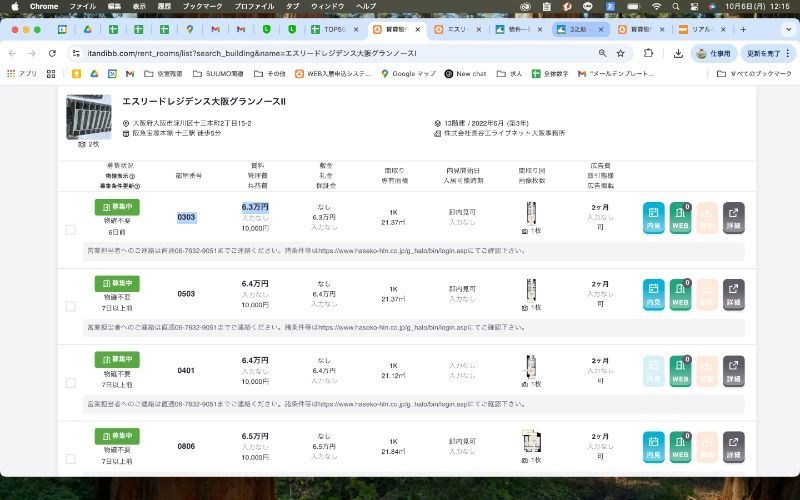Open the 詳細 details button for room 0806
The image size is (800, 500).
click(x=733, y=447)
